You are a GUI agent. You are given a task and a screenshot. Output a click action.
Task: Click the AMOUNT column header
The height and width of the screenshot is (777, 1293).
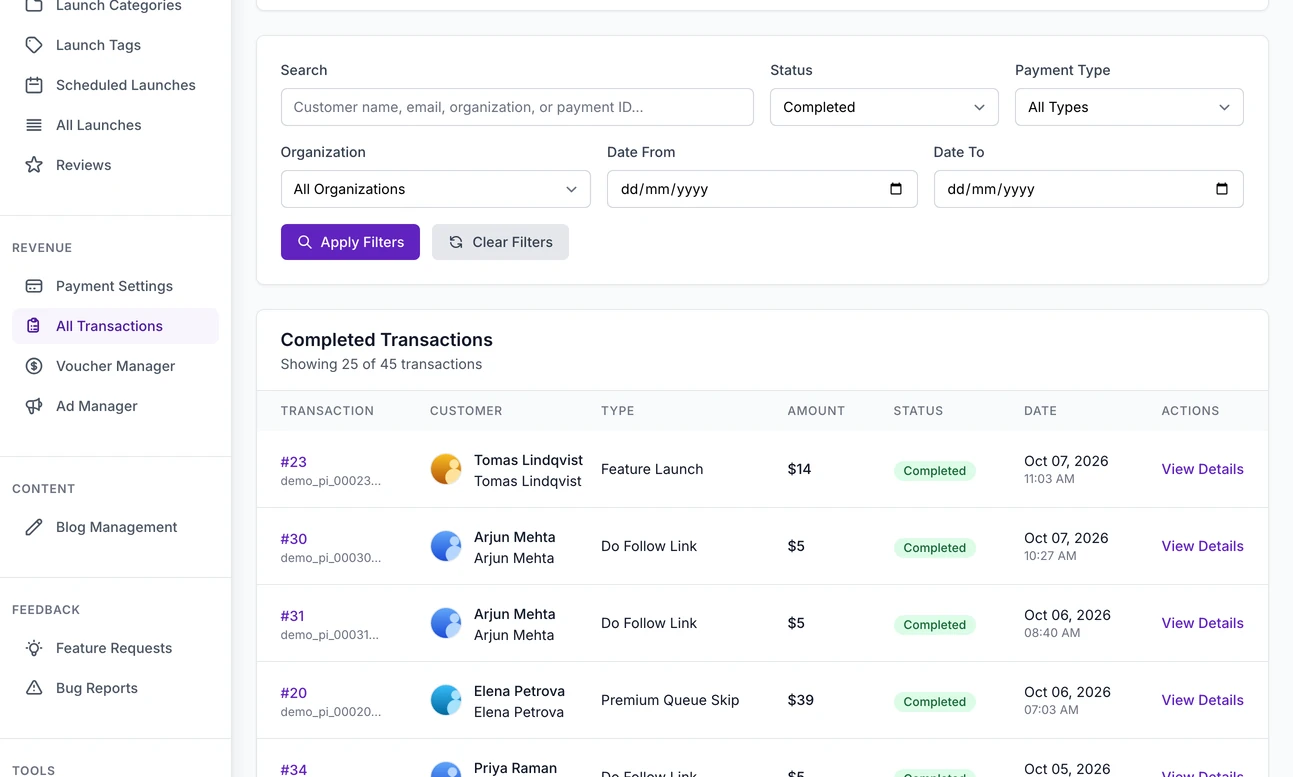816,411
